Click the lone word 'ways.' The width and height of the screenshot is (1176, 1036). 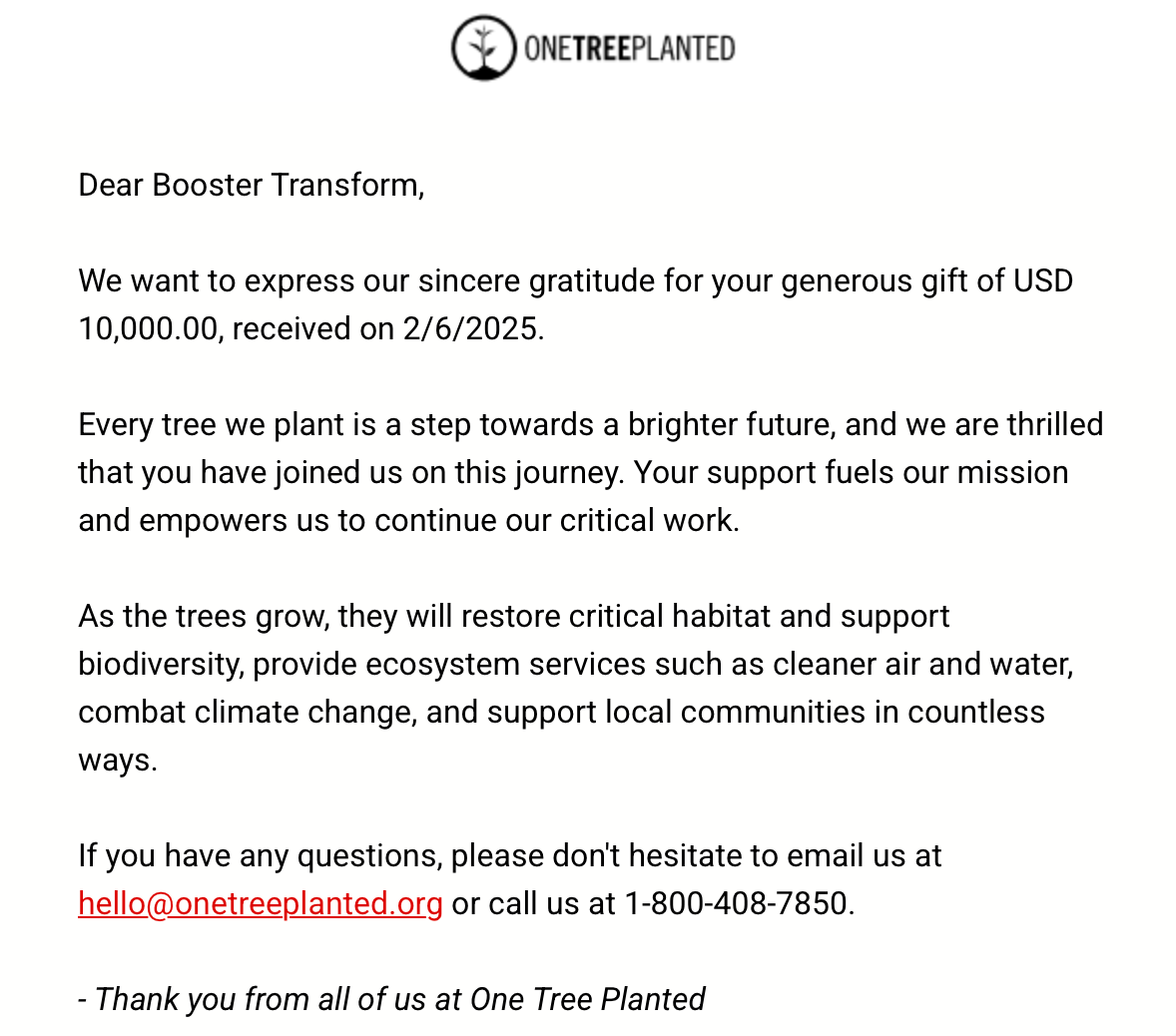[x=118, y=761]
